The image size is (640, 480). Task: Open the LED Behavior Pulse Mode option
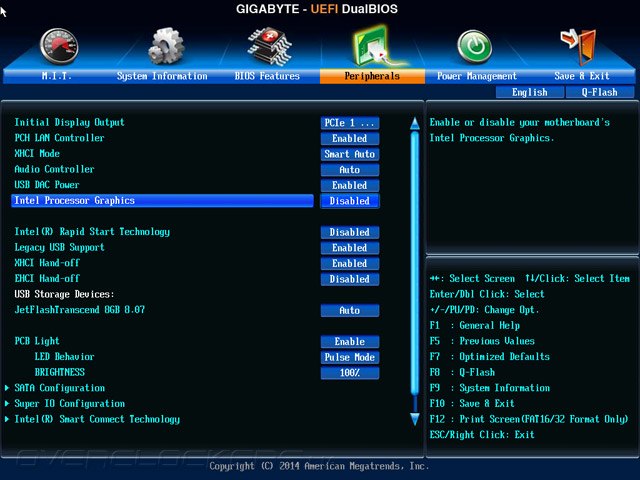click(x=350, y=357)
